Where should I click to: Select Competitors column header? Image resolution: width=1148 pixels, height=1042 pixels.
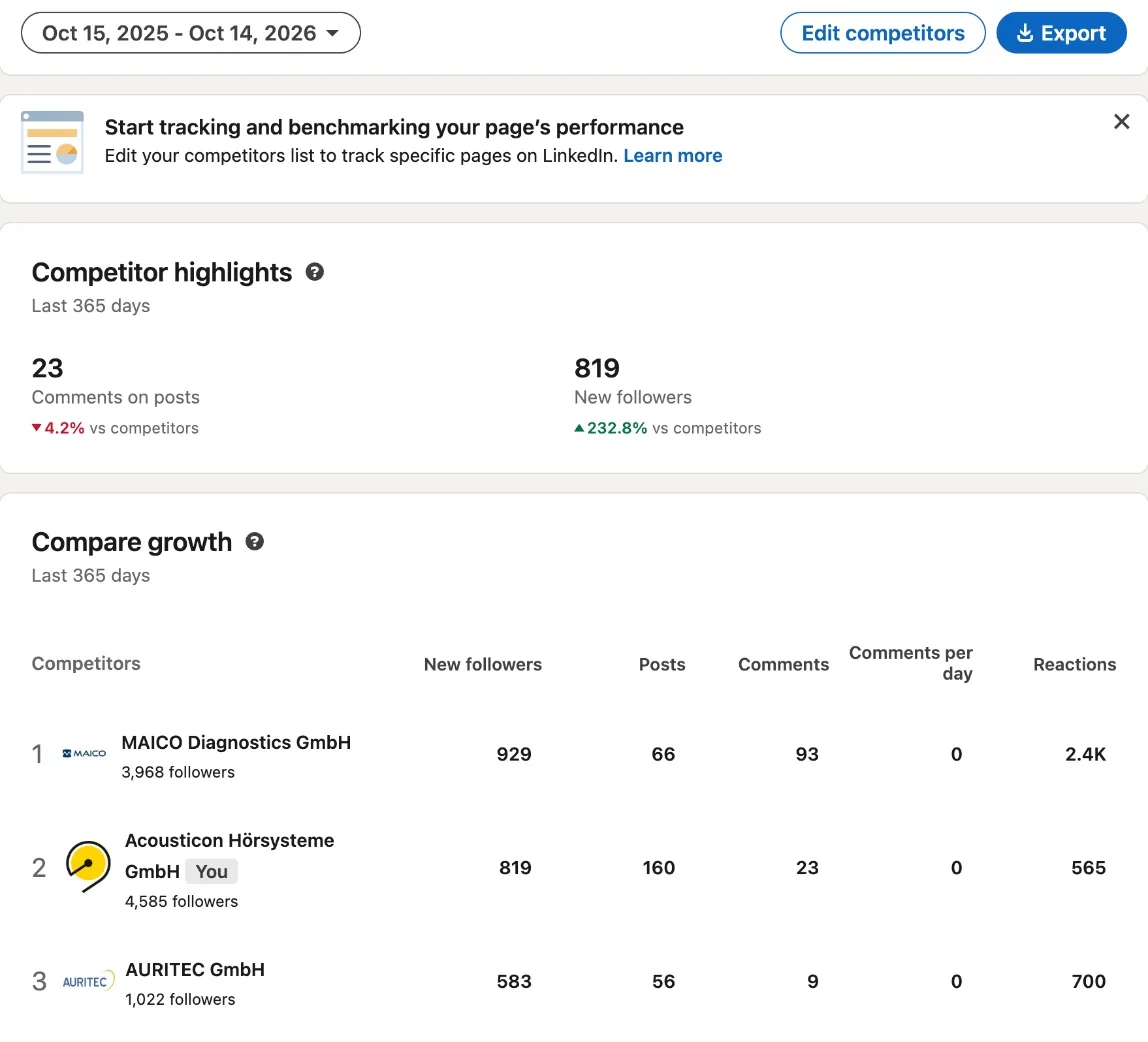coord(86,663)
